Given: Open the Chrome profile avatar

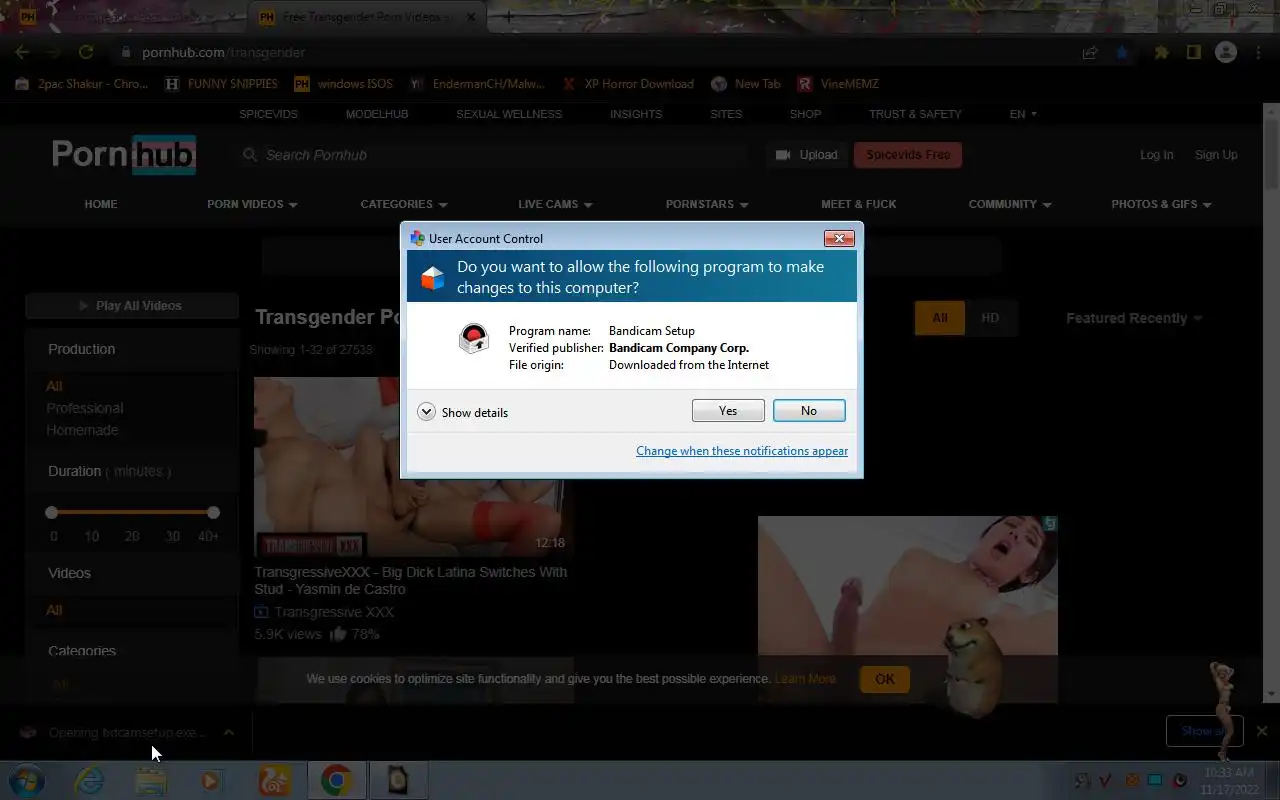Looking at the screenshot, I should (x=1226, y=53).
